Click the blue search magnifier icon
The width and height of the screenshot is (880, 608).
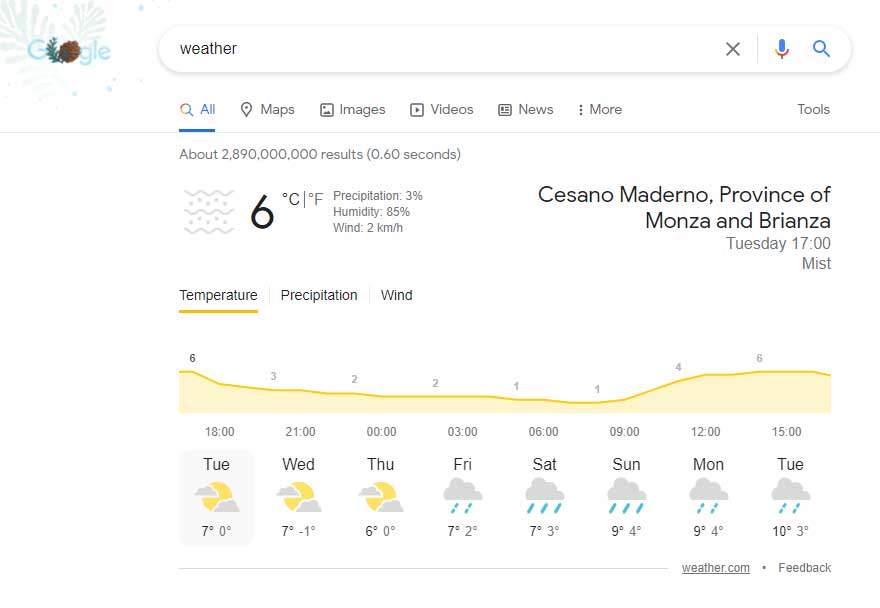(x=821, y=49)
